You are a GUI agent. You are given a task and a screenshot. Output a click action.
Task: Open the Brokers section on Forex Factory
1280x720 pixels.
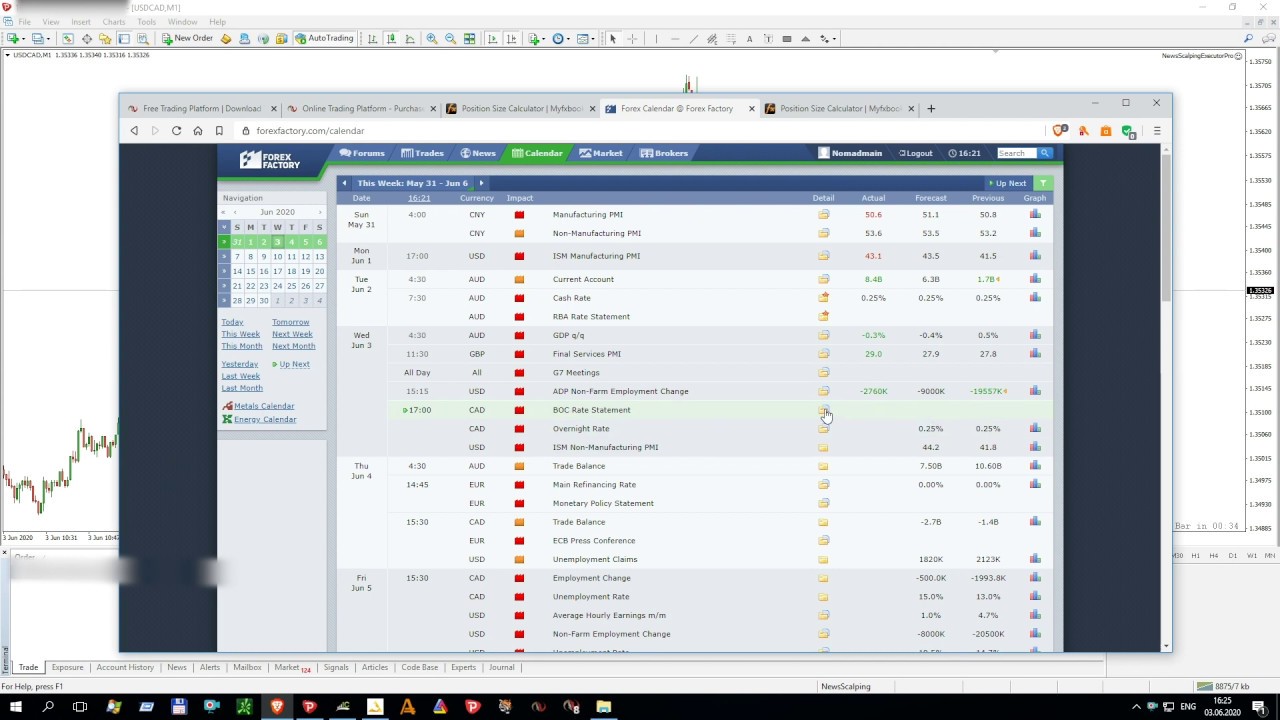click(664, 153)
